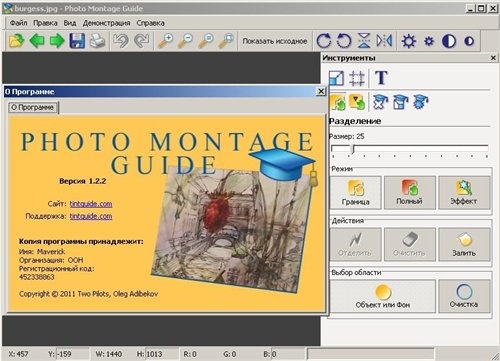Select the text tool T icon
This screenshot has width=500, height=361.
[x=381, y=78]
